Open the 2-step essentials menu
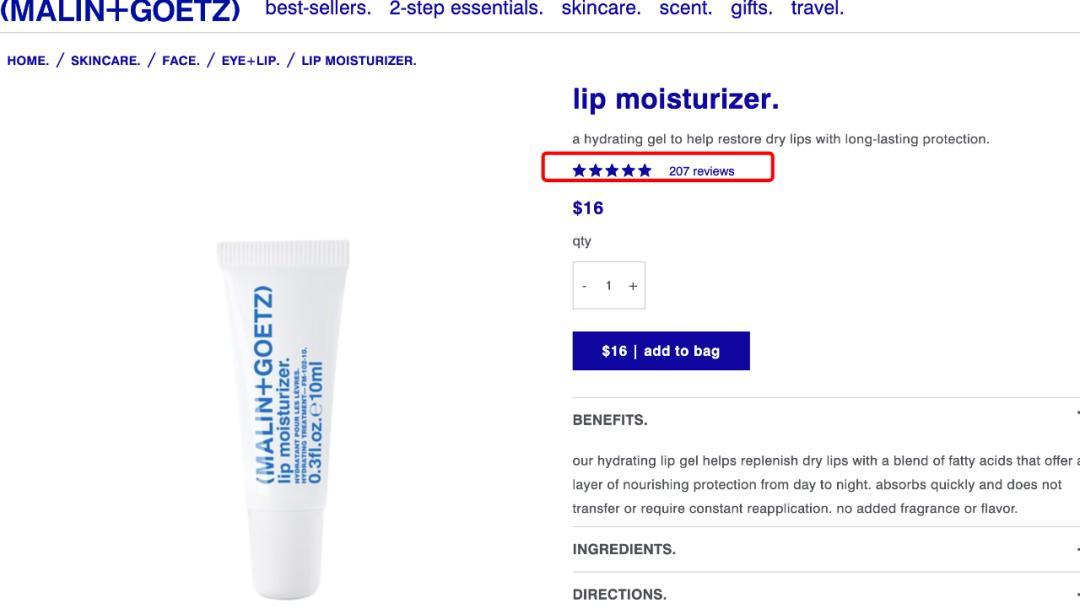Screen dimensions: 1080x609 pyautogui.click(x=466, y=8)
